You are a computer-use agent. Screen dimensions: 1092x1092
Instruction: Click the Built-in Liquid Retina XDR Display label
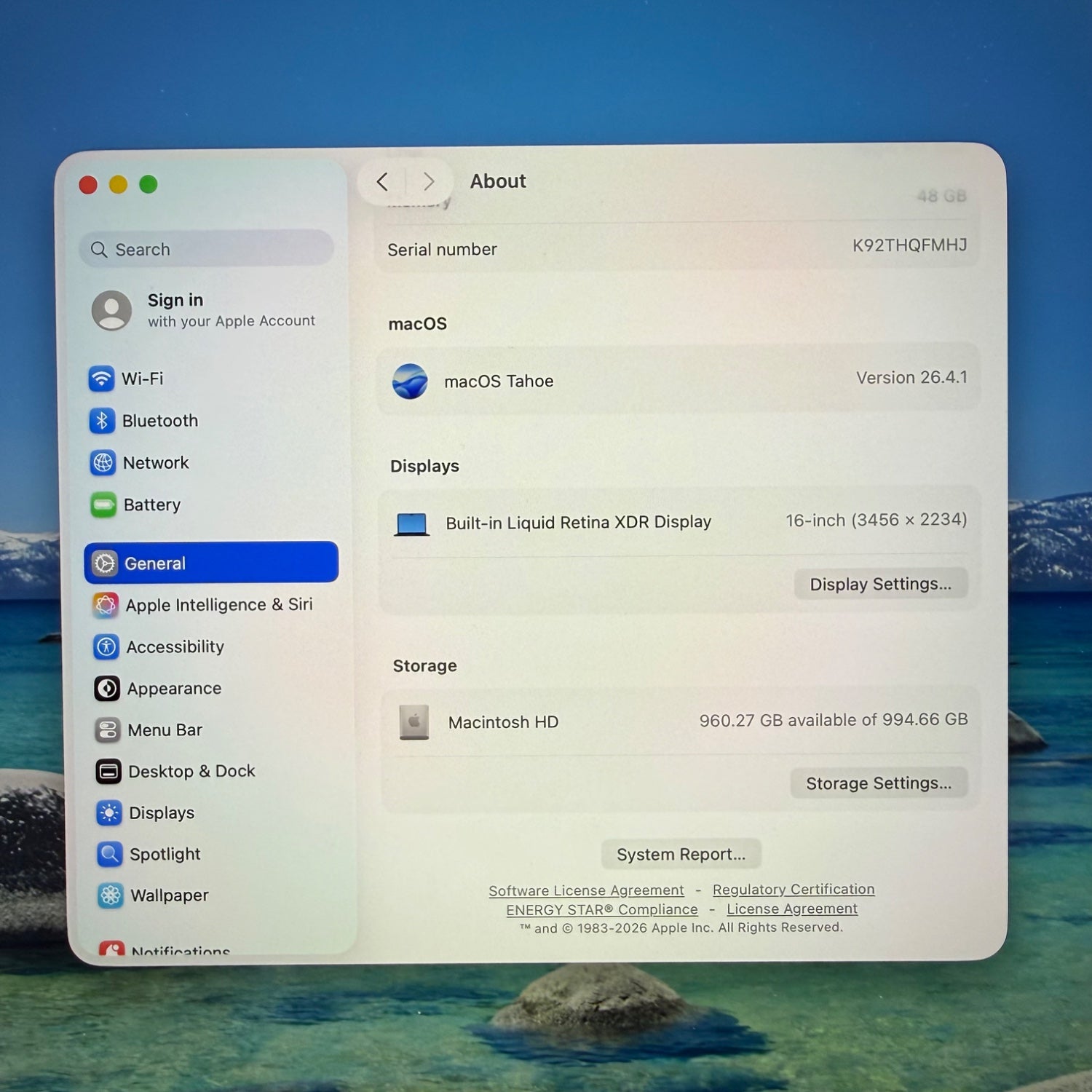[x=578, y=523]
